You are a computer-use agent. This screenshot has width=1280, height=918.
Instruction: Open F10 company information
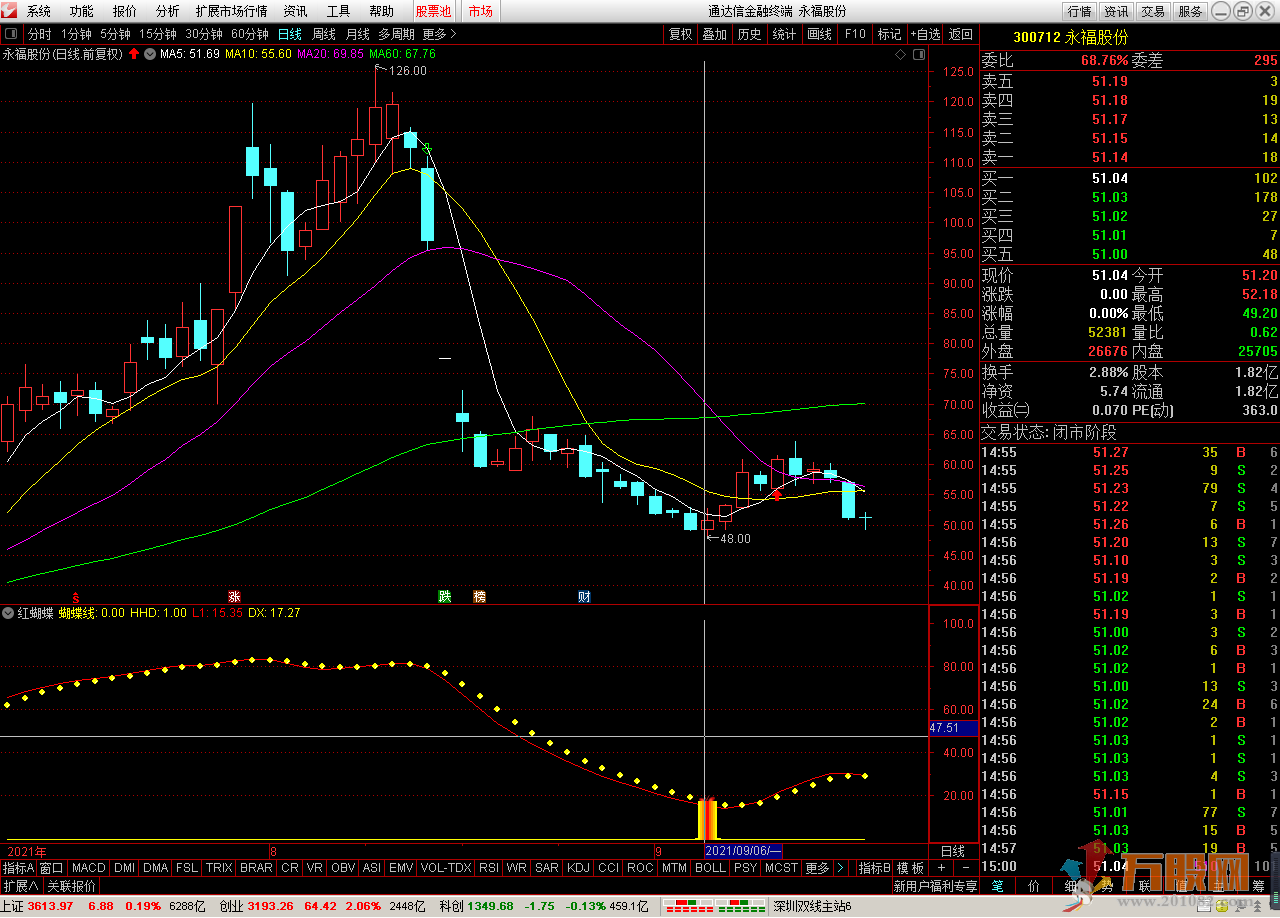pyautogui.click(x=855, y=34)
